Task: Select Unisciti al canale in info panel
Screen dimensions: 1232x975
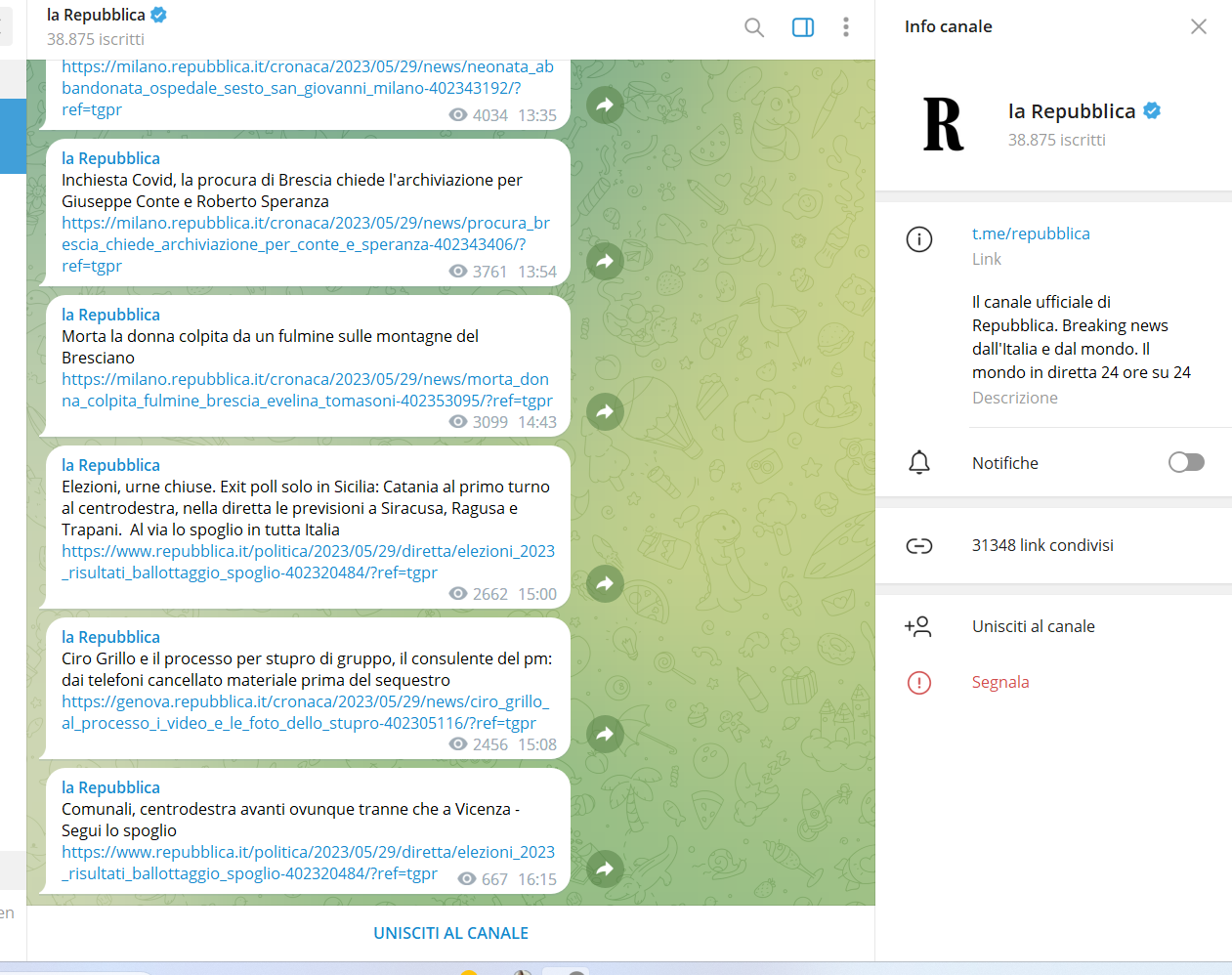Action: 1033,626
